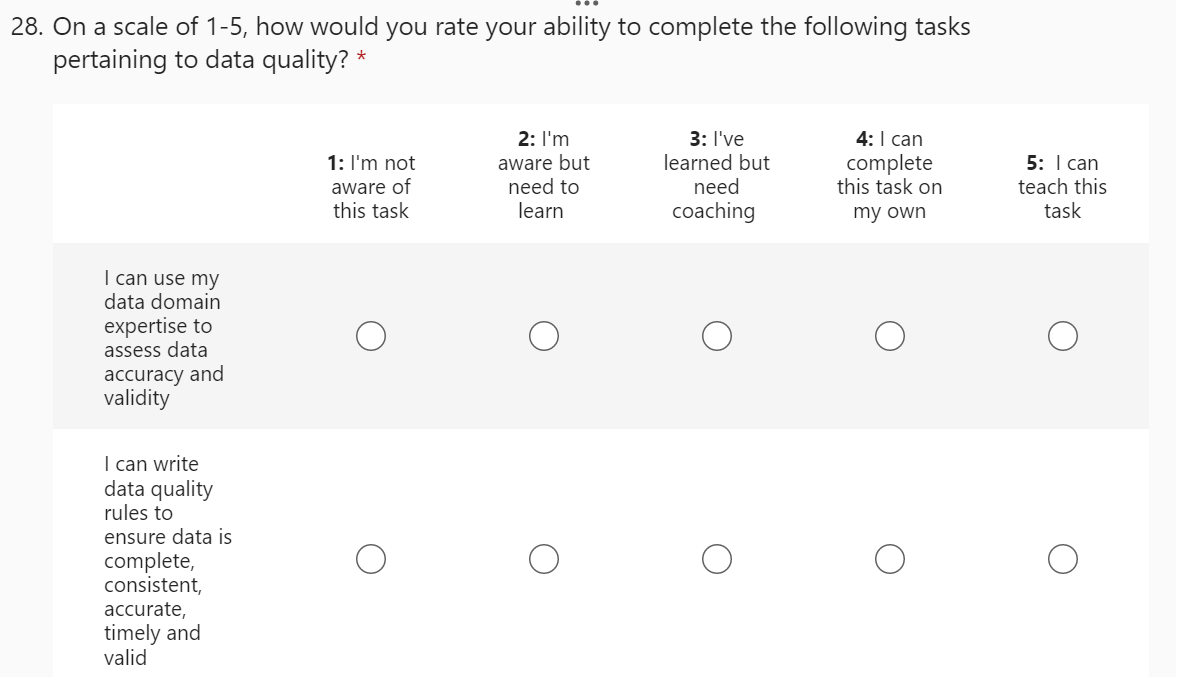Click the "3: I've learned but need coaching" header
This screenshot has width=1181, height=677.
click(716, 175)
